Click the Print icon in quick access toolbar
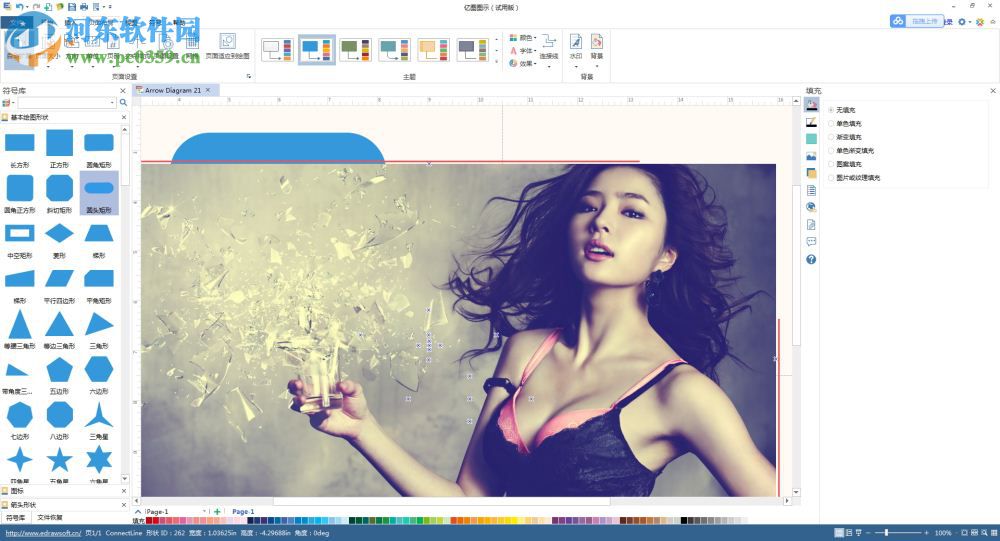1000x541 pixels. coord(84,6)
